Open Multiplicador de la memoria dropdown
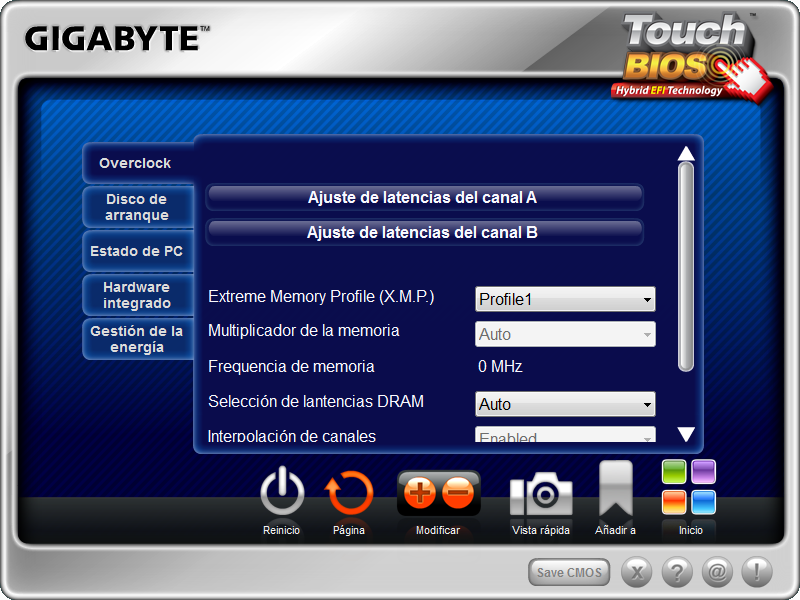Image resolution: width=800 pixels, height=600 pixels. coord(565,335)
